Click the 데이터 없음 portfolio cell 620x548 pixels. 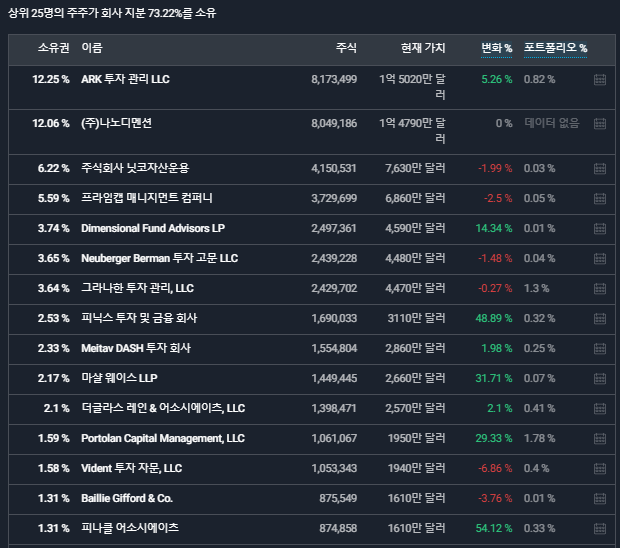(x=552, y=123)
